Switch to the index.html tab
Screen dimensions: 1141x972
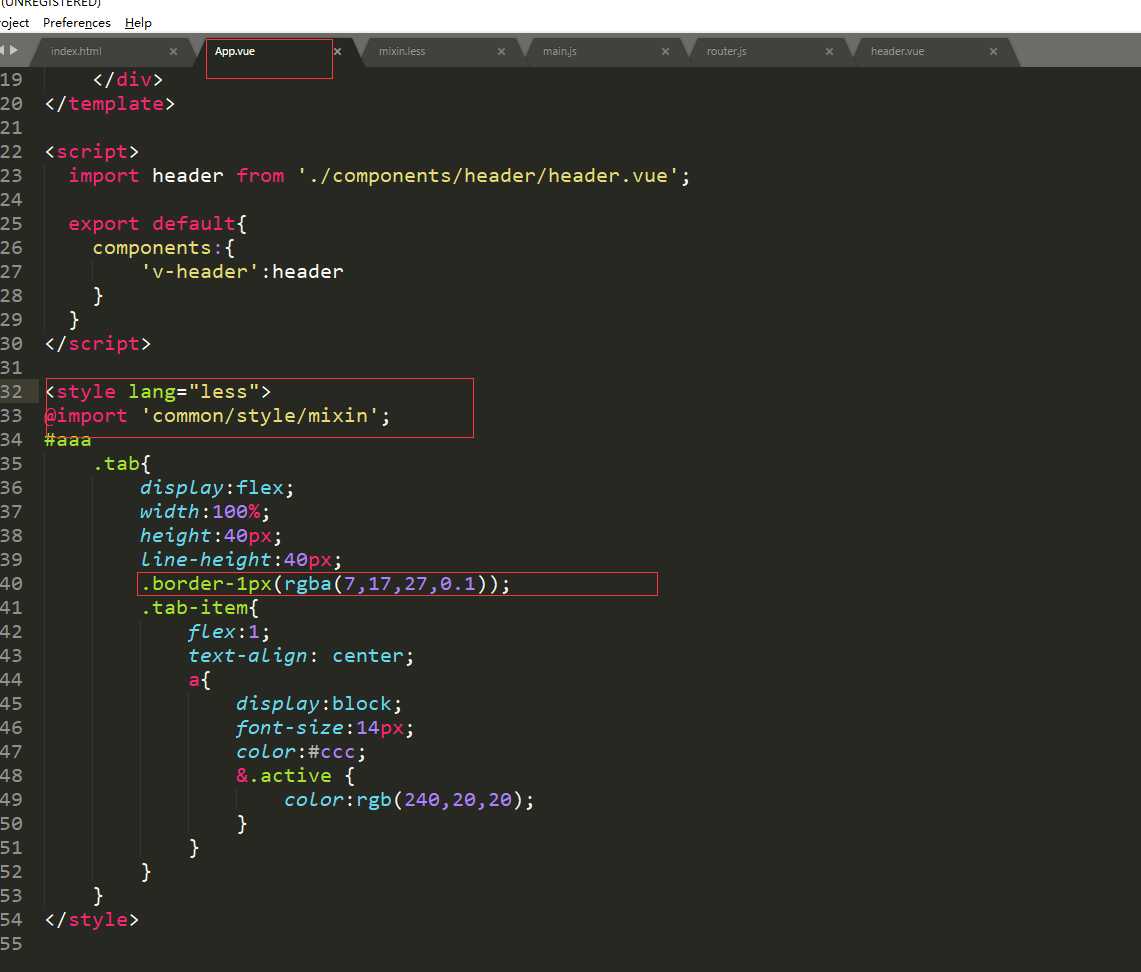(76, 51)
